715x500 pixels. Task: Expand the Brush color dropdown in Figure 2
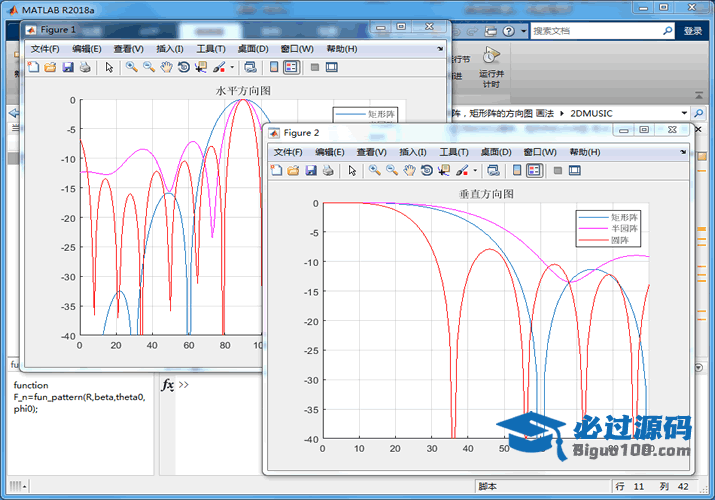(475, 171)
